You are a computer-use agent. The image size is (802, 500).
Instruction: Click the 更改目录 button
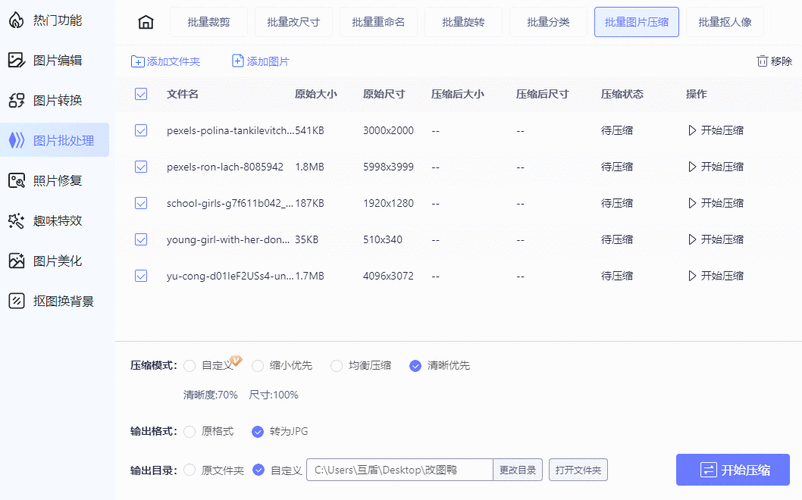pos(519,470)
